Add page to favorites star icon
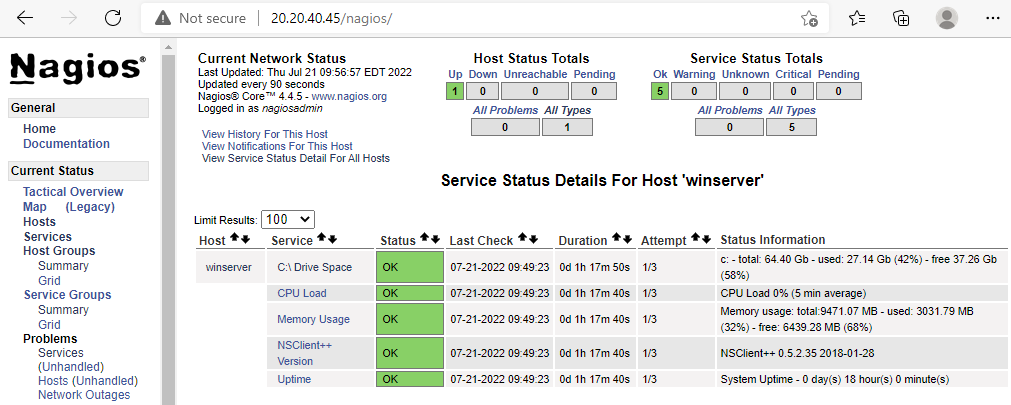1011x405 pixels. pyautogui.click(x=809, y=18)
